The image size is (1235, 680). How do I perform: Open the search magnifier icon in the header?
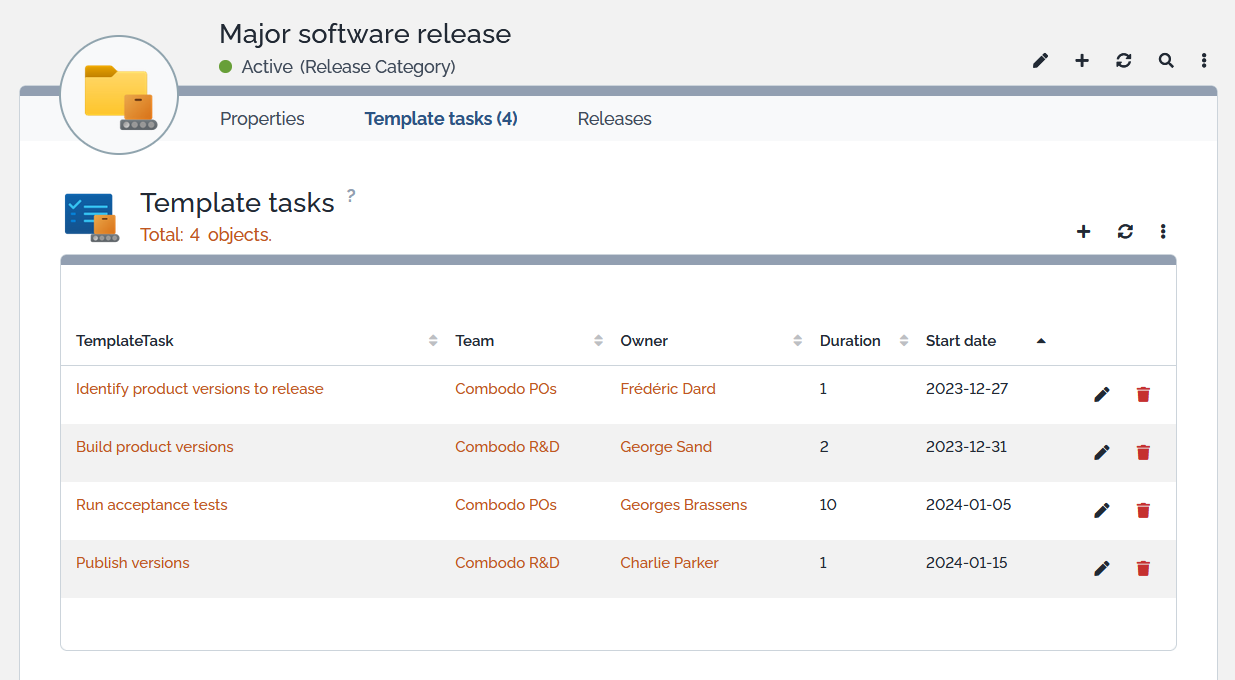[x=1166, y=61]
